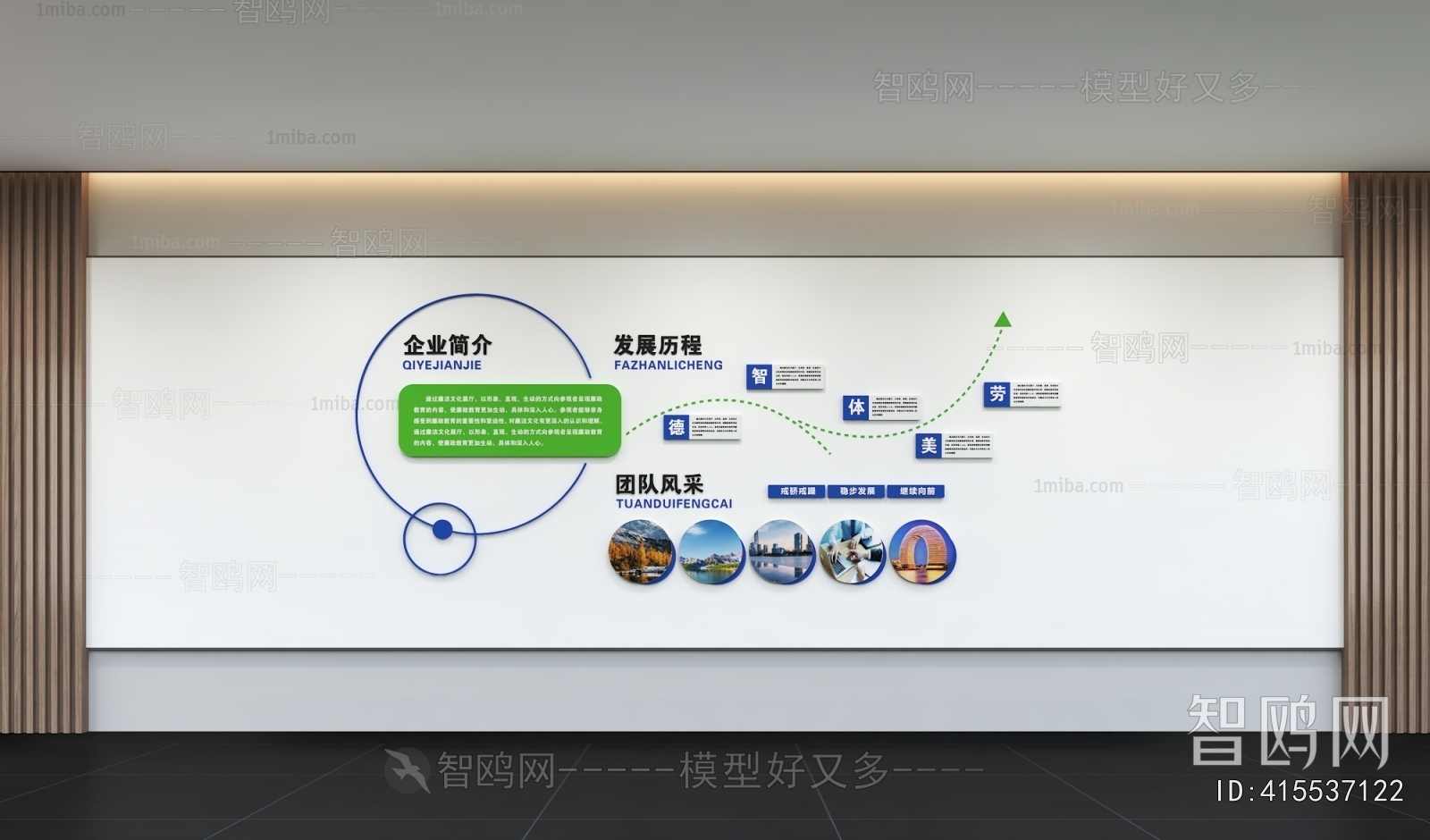This screenshot has height=840, width=1430.
Task: Click the solid blue dot in the small circle
Action: 442,530
